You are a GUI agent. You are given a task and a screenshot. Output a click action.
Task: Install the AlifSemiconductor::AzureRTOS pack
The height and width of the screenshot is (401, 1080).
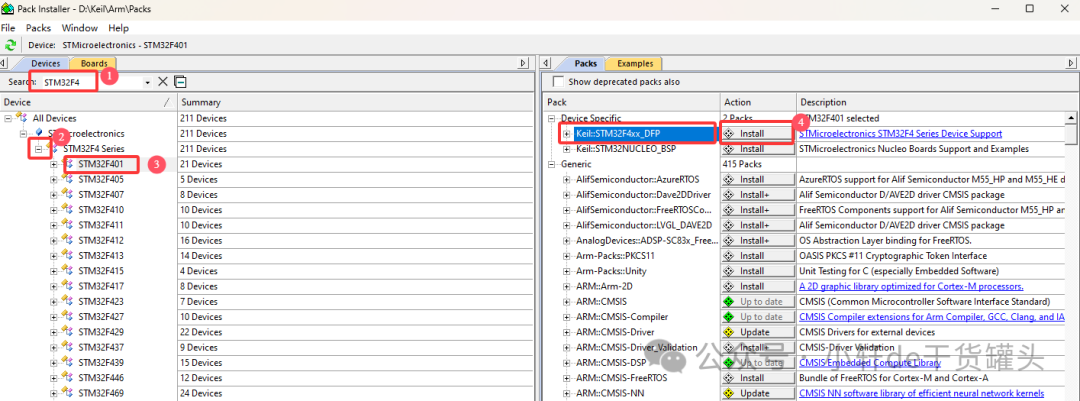point(759,179)
